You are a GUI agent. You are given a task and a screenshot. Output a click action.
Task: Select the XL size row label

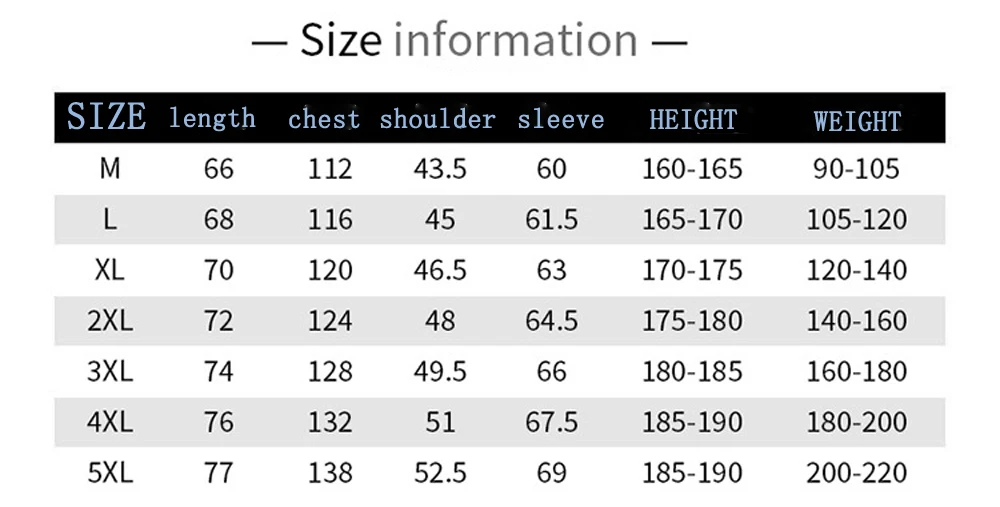pos(110,270)
